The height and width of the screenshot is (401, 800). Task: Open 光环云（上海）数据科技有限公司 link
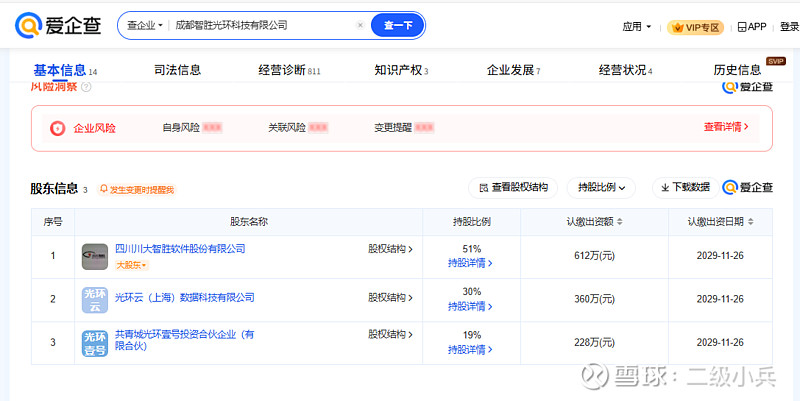[185, 297]
